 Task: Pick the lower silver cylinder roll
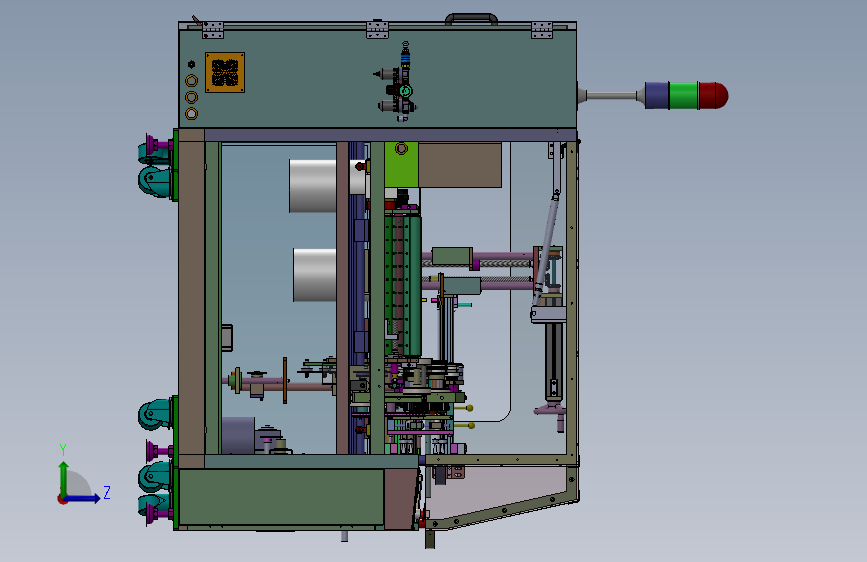pos(315,275)
